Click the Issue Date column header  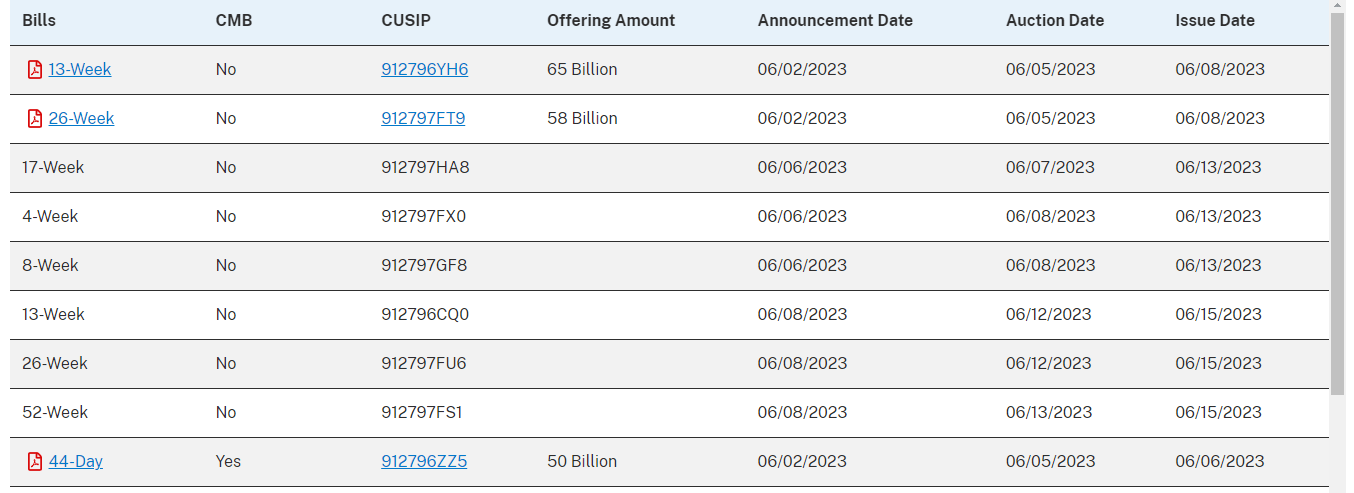1215,21
